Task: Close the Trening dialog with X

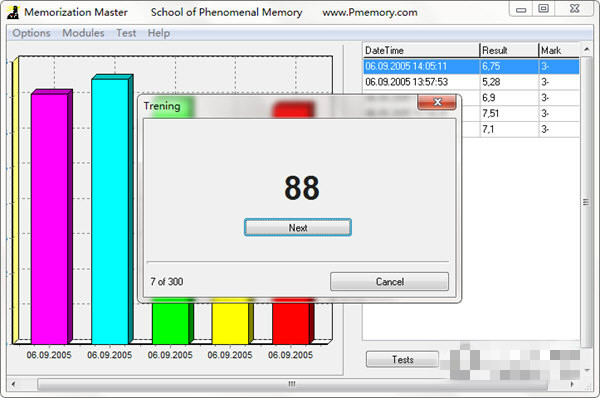Action: 437,102
